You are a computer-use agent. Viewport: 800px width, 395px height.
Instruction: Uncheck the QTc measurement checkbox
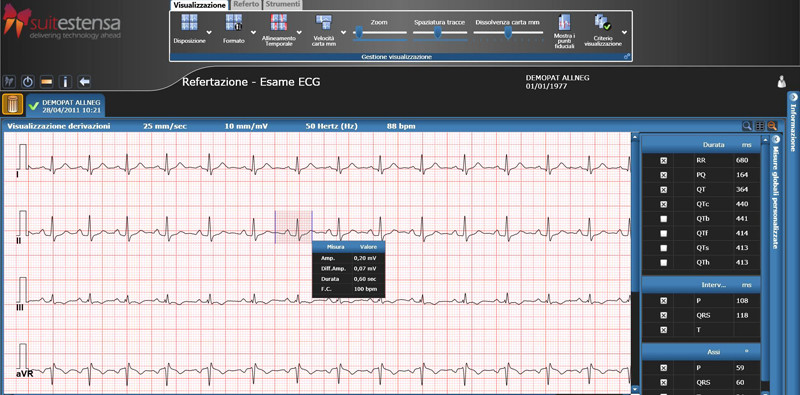[x=663, y=204]
